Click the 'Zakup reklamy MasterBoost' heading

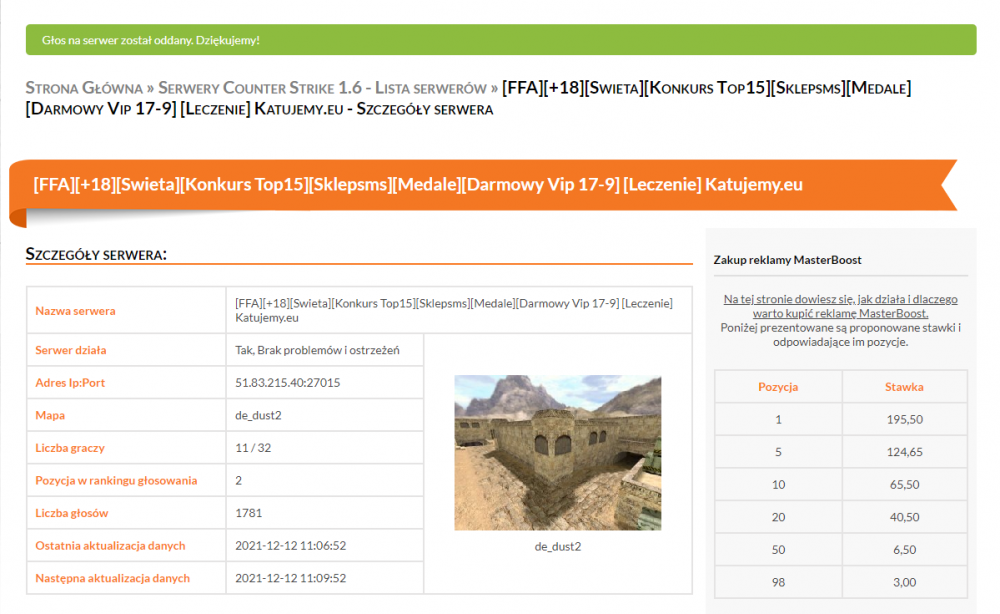(787, 259)
